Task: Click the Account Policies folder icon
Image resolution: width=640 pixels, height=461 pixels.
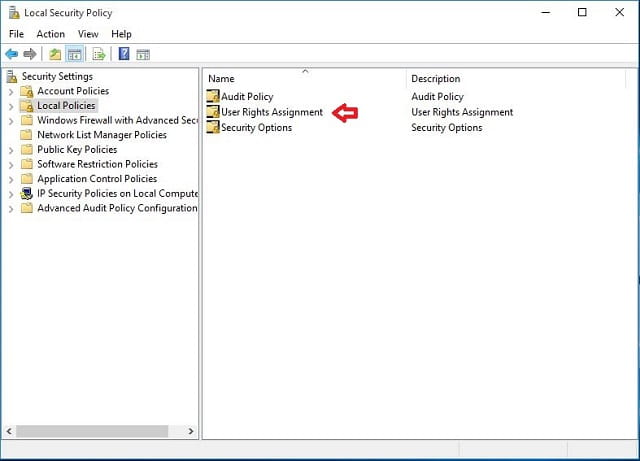Action: pos(27,91)
